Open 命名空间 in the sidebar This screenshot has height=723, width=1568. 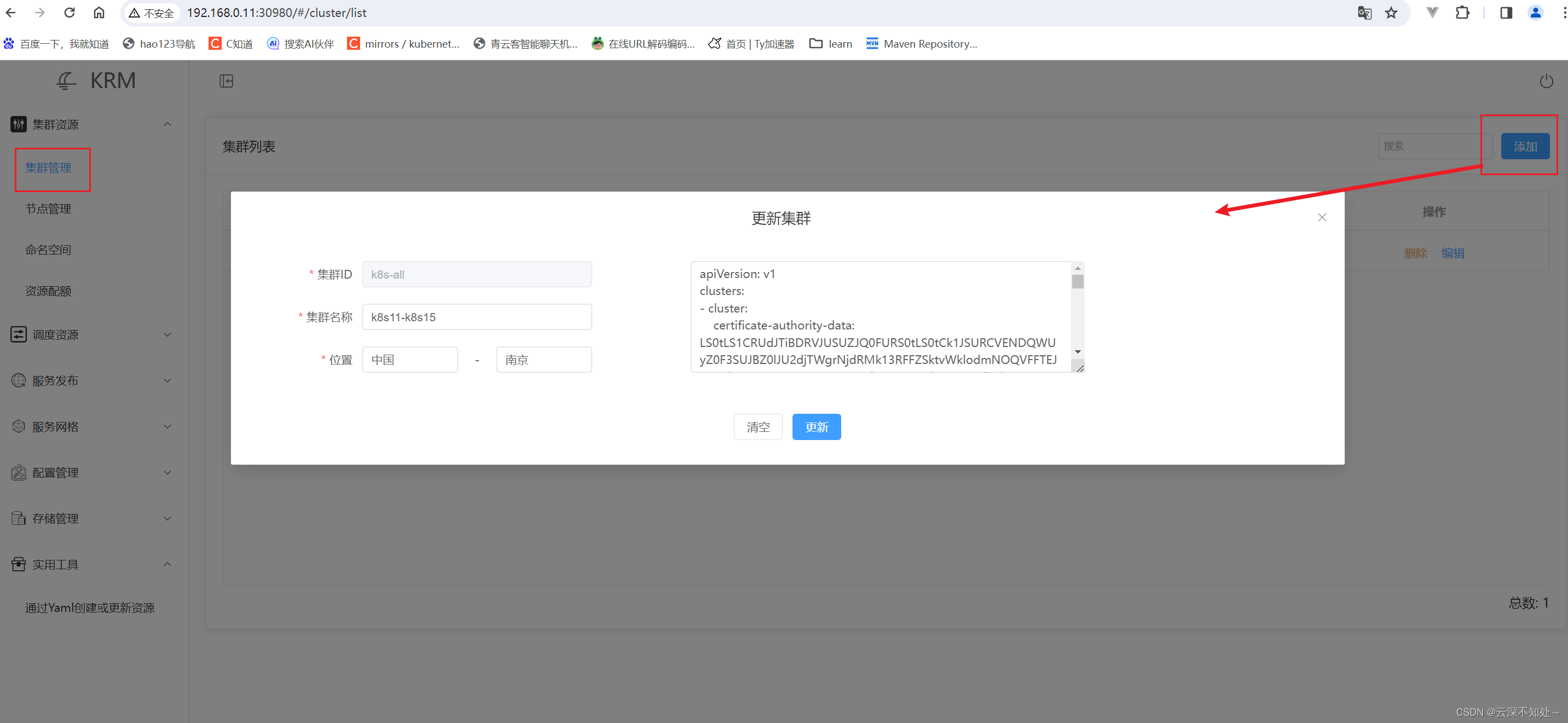pos(48,250)
